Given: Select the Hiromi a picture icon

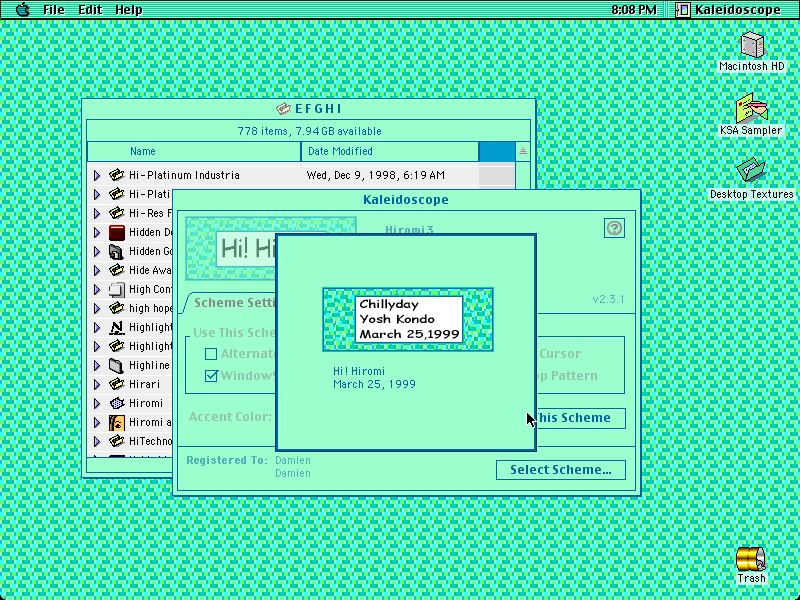Looking at the screenshot, I should coord(117,422).
